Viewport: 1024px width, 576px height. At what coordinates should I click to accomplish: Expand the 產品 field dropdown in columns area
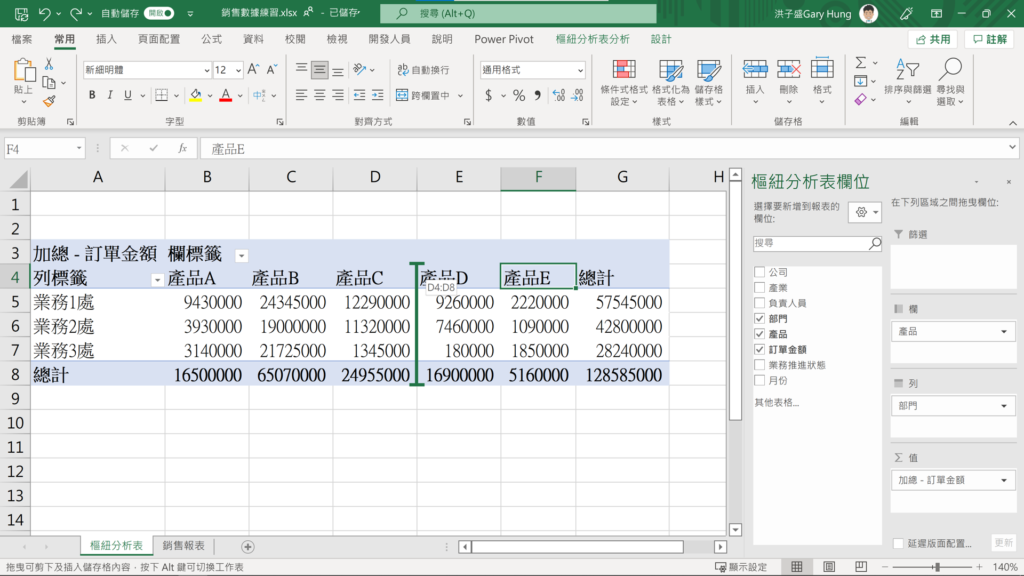(x=1004, y=332)
